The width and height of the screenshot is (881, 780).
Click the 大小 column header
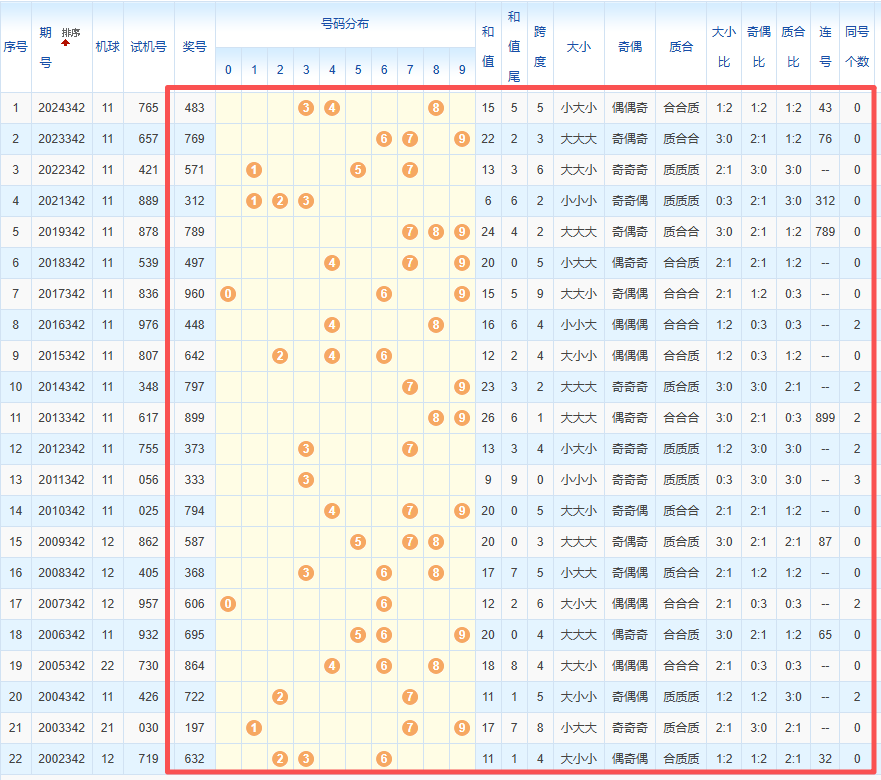[579, 47]
